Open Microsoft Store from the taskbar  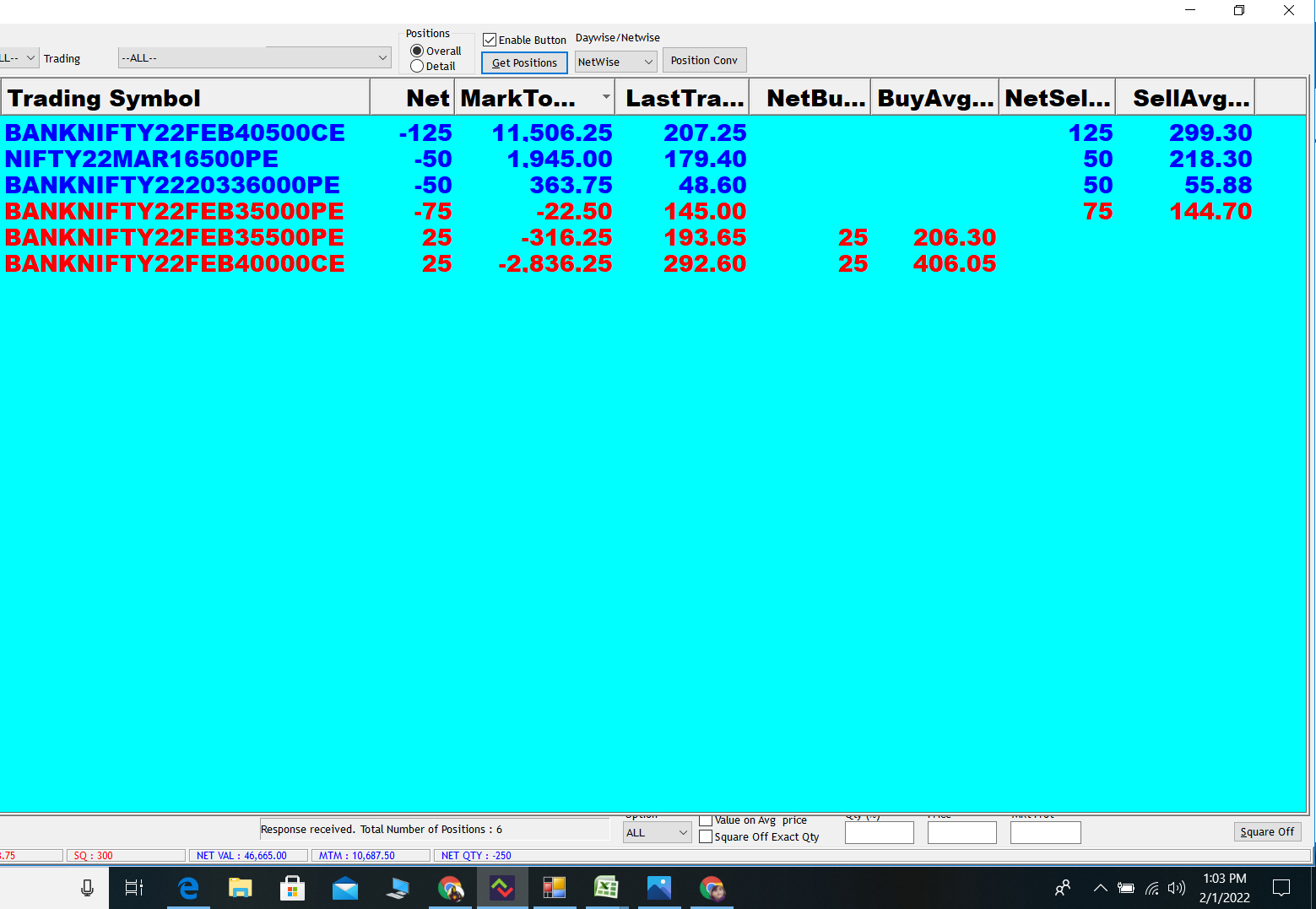pyautogui.click(x=292, y=888)
